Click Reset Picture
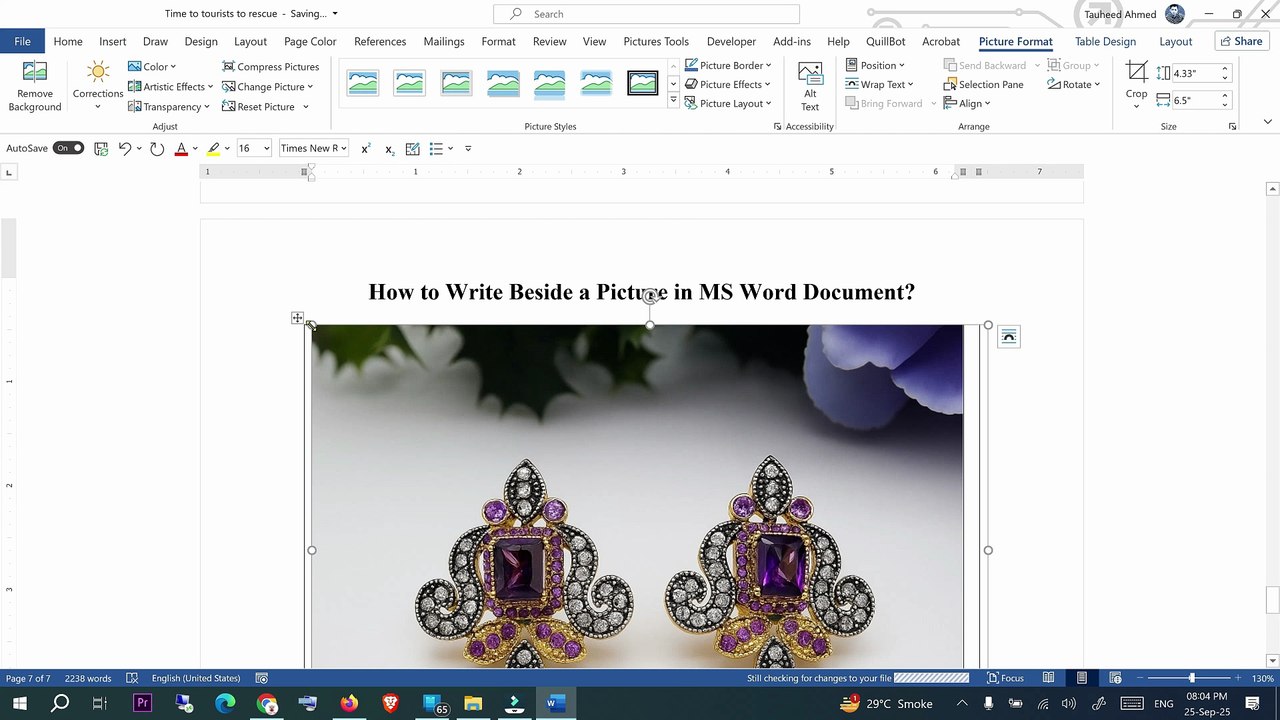The image size is (1280, 720). [x=259, y=106]
